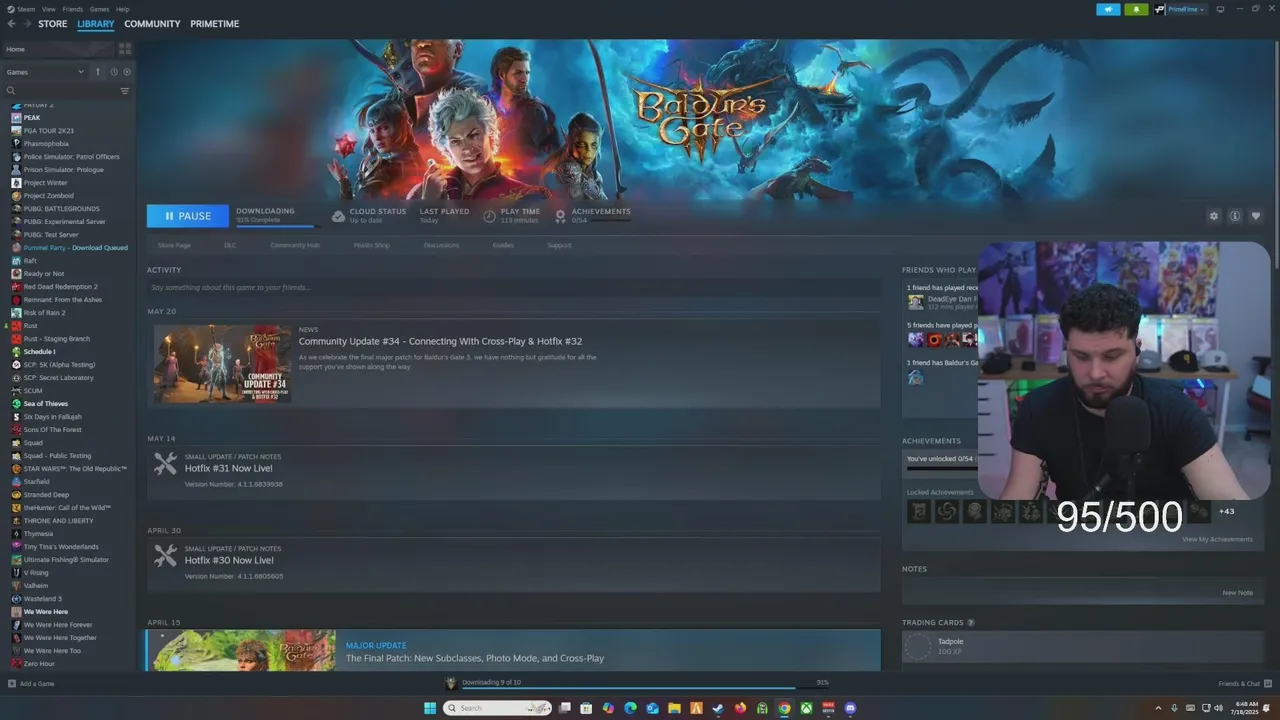This screenshot has width=1280, height=720.
Task: Open The Final Patch major update
Action: click(514, 650)
